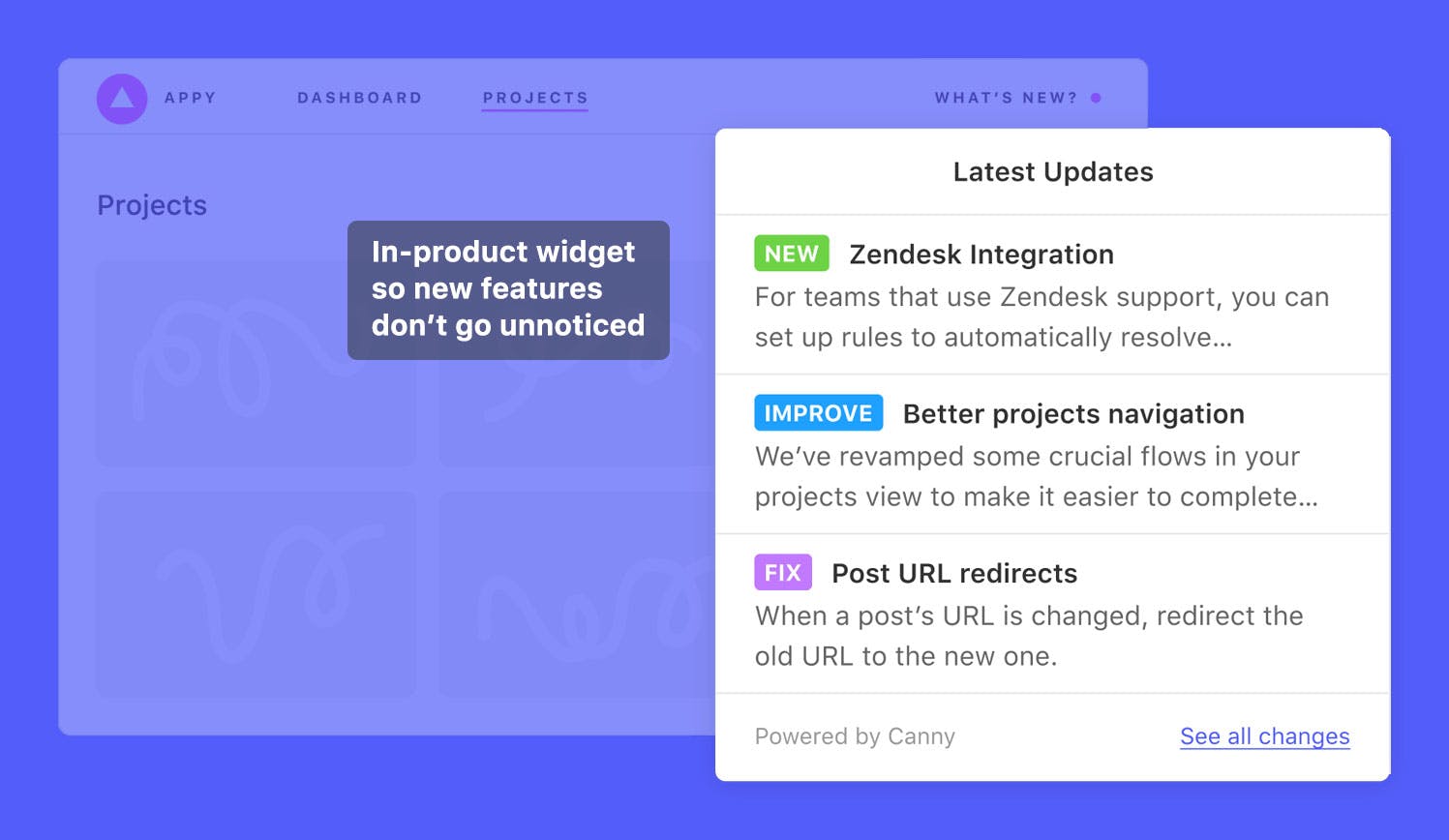
Task: Click the purple notification dot beside What's New
Action: (x=1096, y=98)
